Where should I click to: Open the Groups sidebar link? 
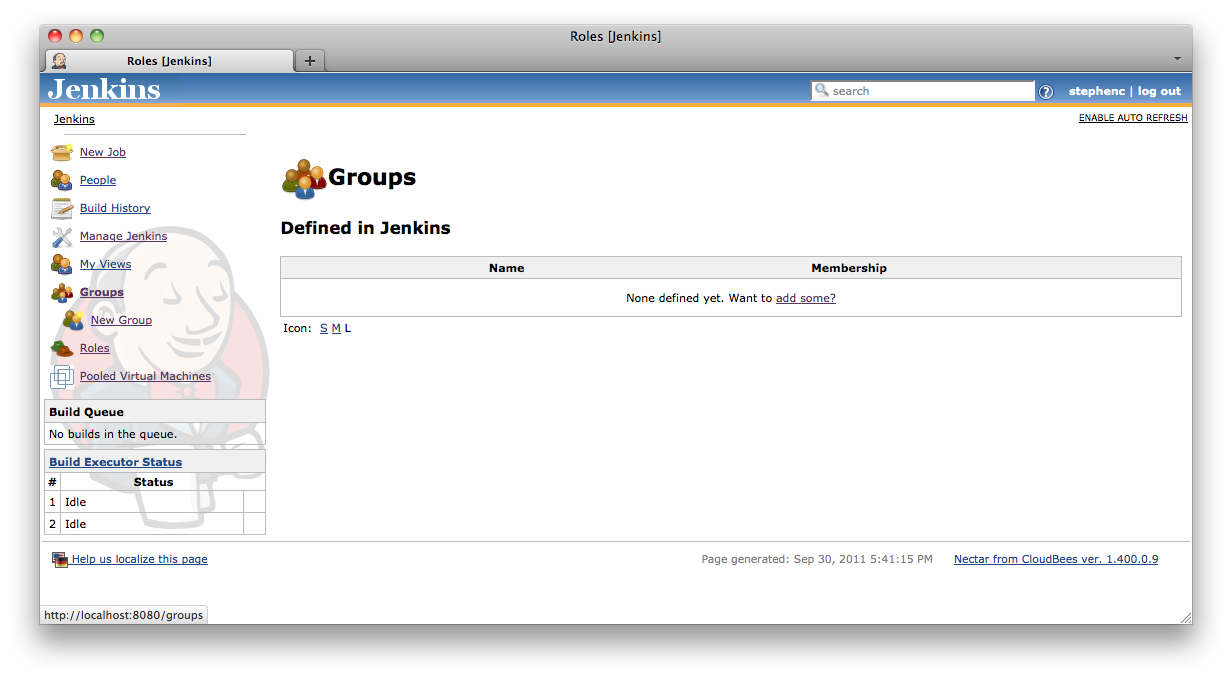pos(102,292)
